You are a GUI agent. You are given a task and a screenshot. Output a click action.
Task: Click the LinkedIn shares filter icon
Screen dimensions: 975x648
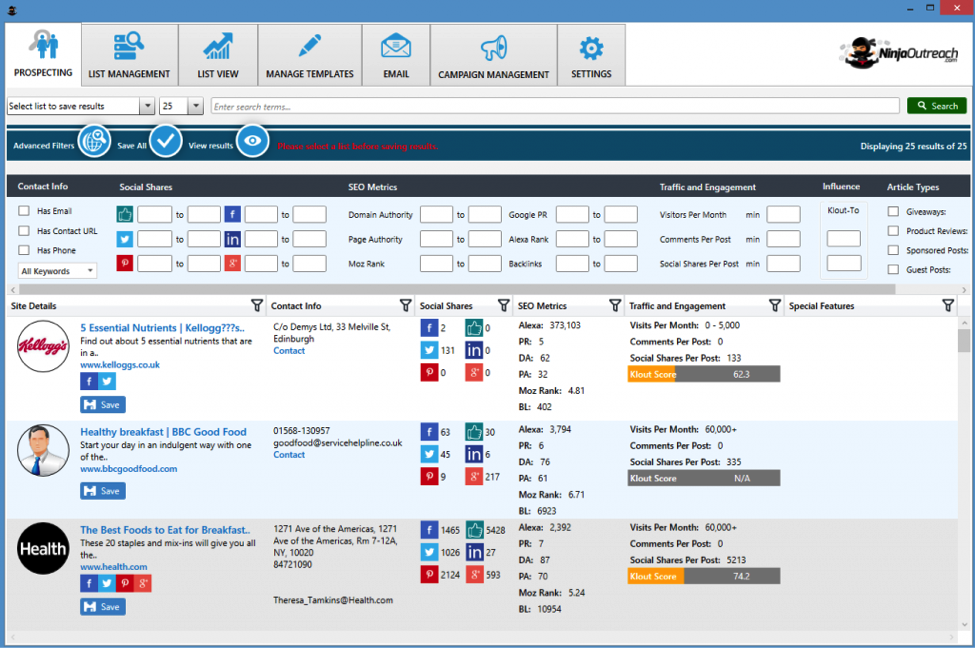(233, 239)
